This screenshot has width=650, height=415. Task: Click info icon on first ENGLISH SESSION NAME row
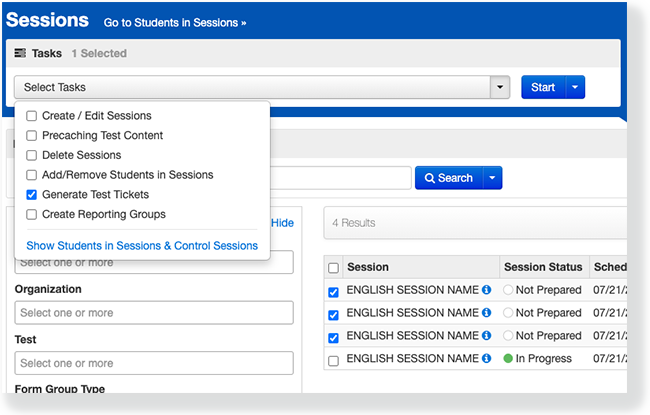click(487, 290)
